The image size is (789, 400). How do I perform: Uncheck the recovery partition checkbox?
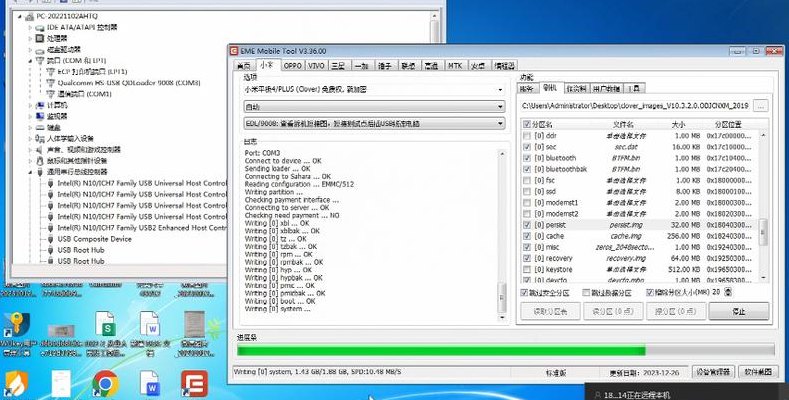(x=527, y=258)
